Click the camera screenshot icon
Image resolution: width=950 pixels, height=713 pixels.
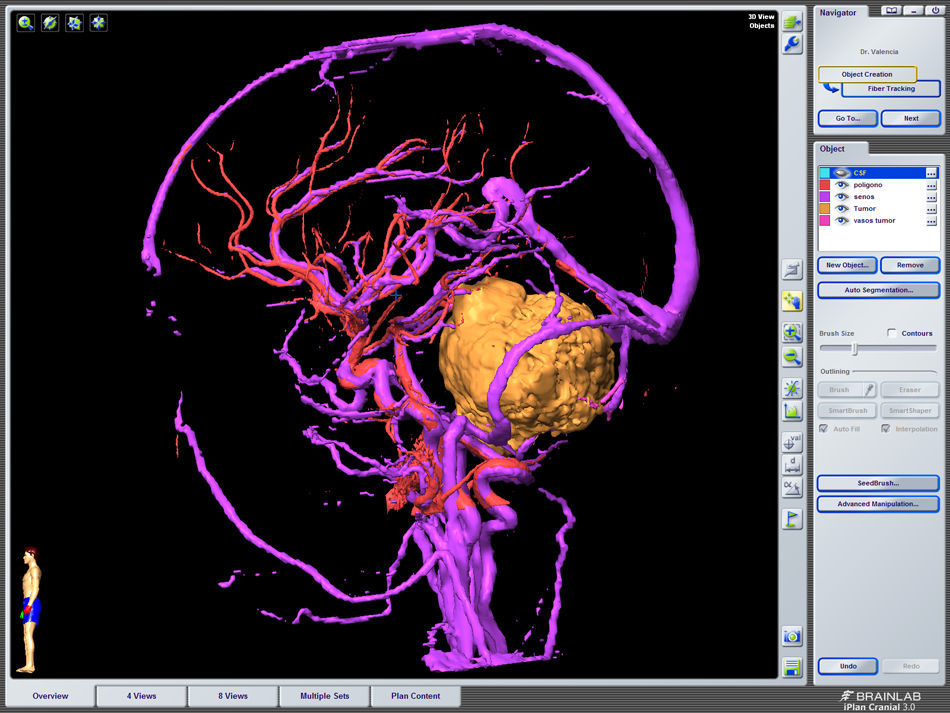tap(792, 636)
